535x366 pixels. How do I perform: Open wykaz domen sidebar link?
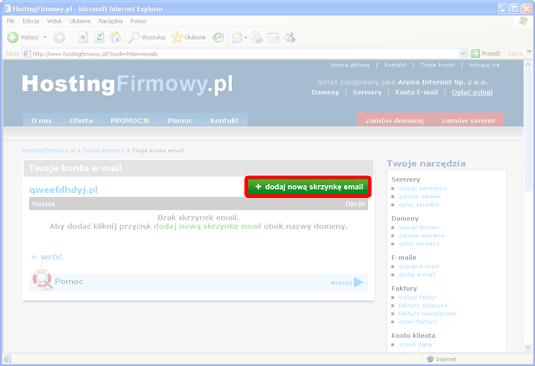(x=419, y=228)
